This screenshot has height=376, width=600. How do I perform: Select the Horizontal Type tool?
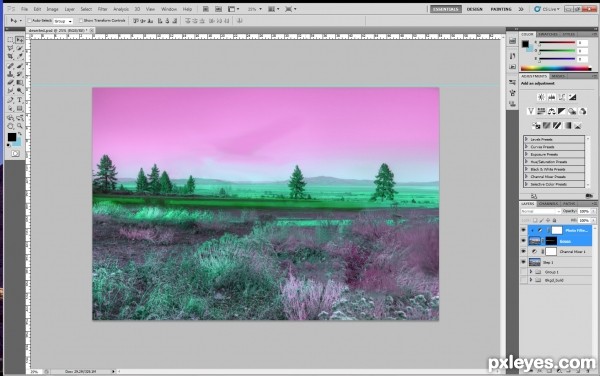[20, 100]
